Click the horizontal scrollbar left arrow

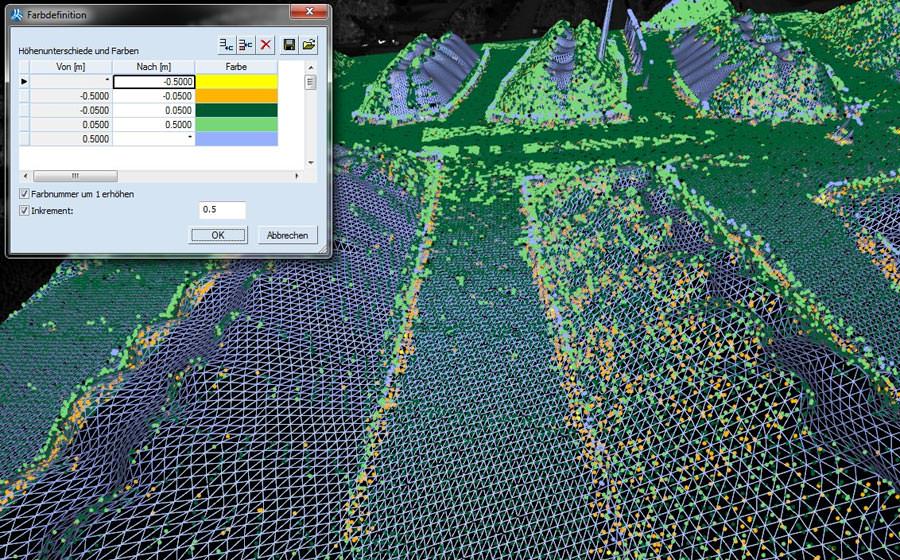(x=25, y=176)
